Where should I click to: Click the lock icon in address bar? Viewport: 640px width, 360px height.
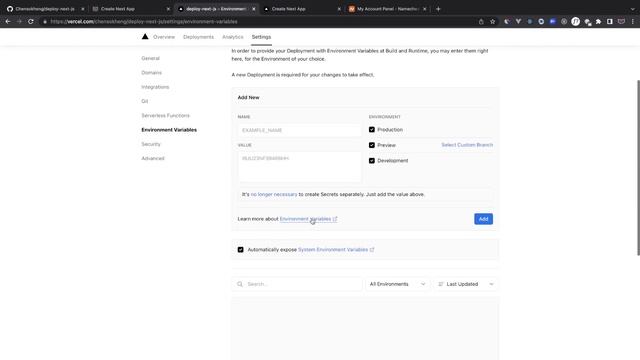[45, 22]
